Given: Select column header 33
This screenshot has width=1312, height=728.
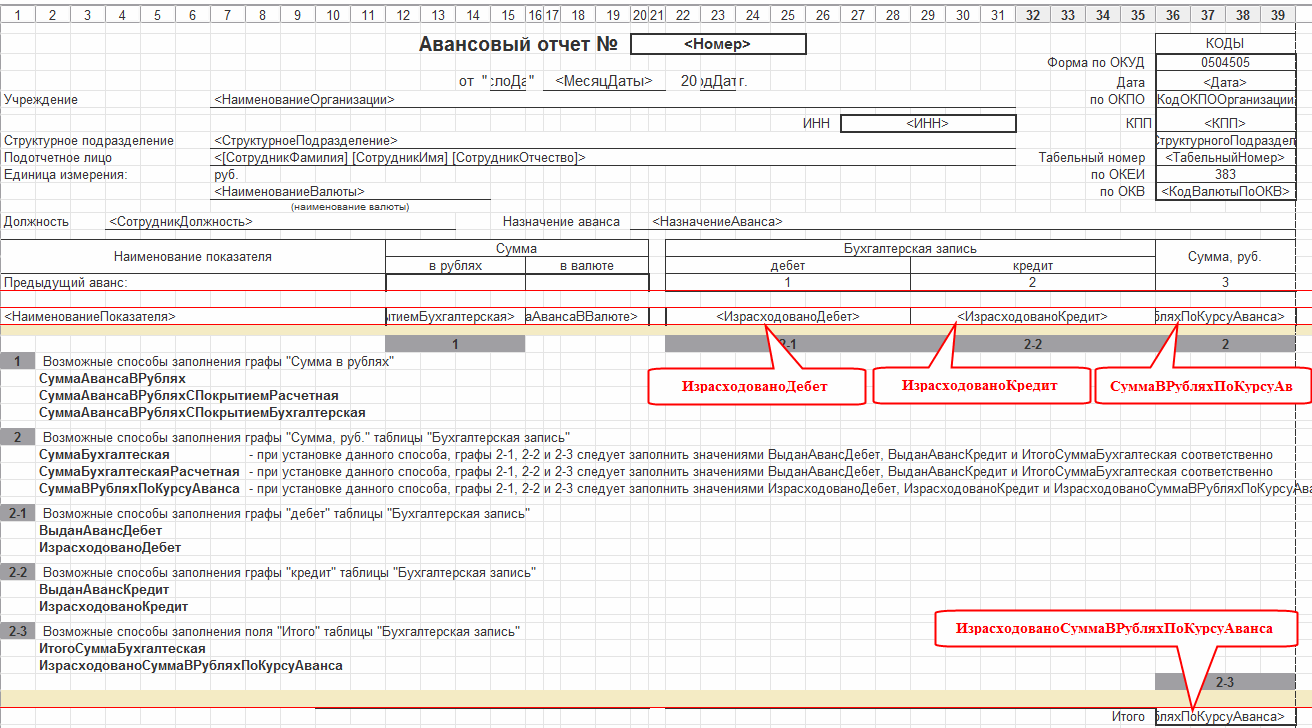Looking at the screenshot, I should [x=1068, y=15].
